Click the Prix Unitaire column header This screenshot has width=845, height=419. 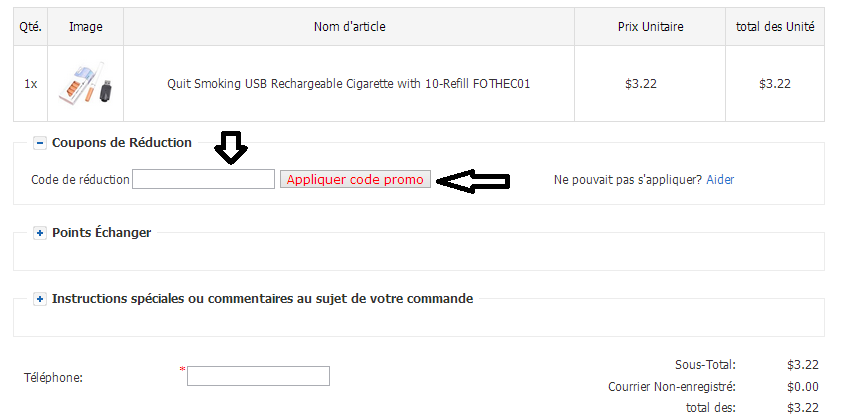click(x=650, y=26)
